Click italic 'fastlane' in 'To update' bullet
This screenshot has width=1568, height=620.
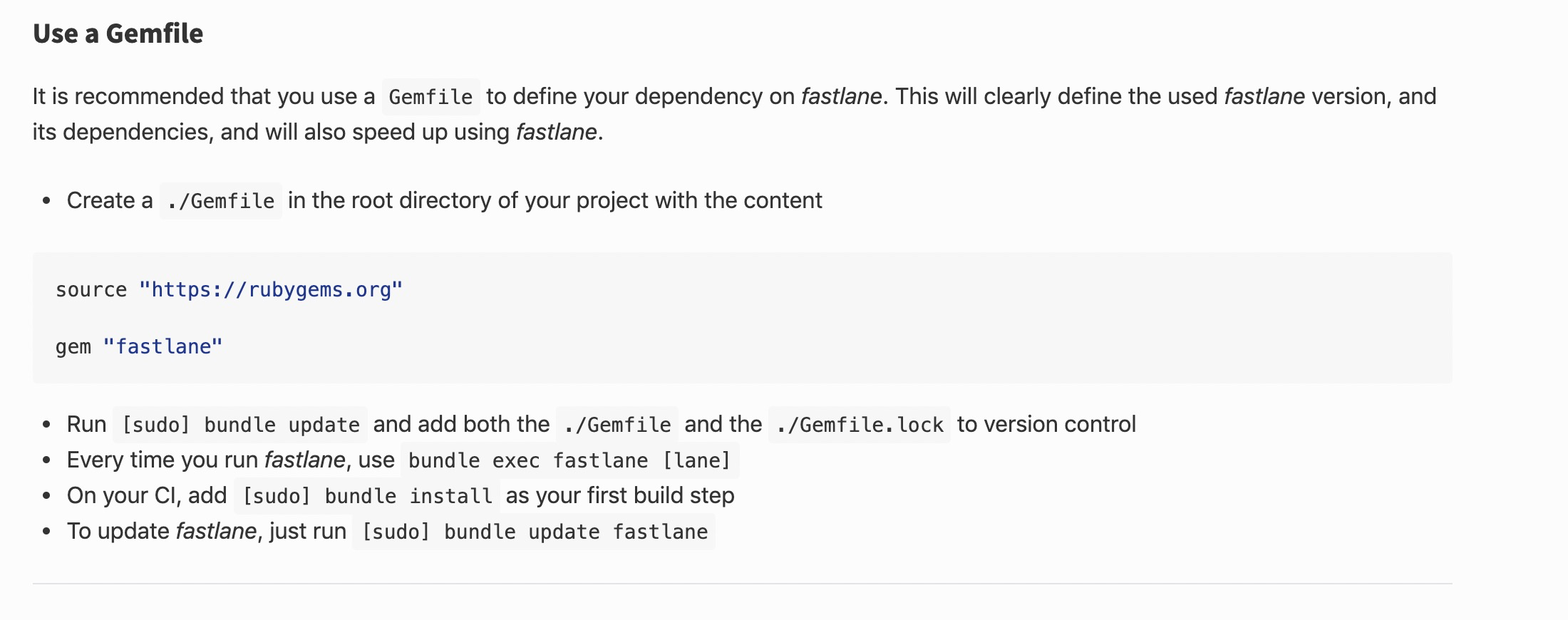coord(216,531)
